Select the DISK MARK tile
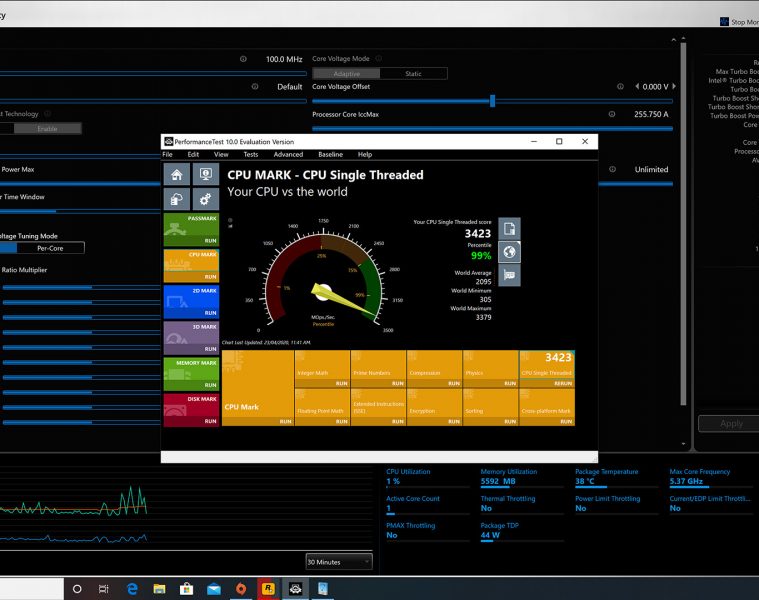Image resolution: width=759 pixels, height=600 pixels. (x=191, y=410)
